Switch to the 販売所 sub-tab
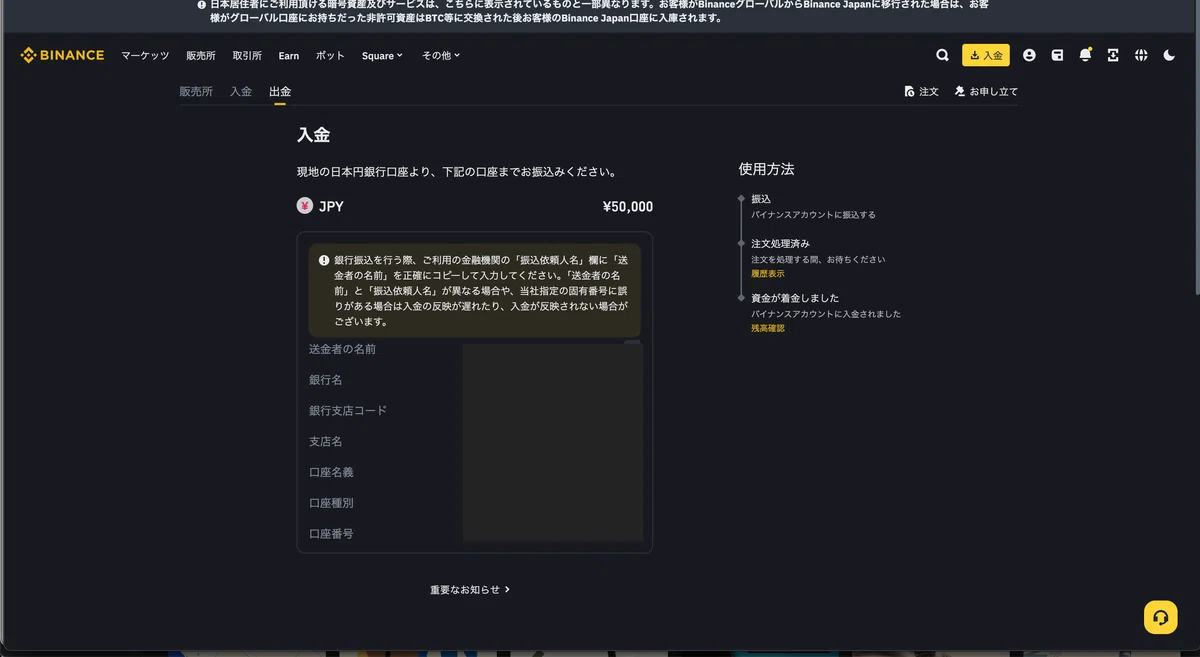The image size is (1200, 657). point(196,91)
